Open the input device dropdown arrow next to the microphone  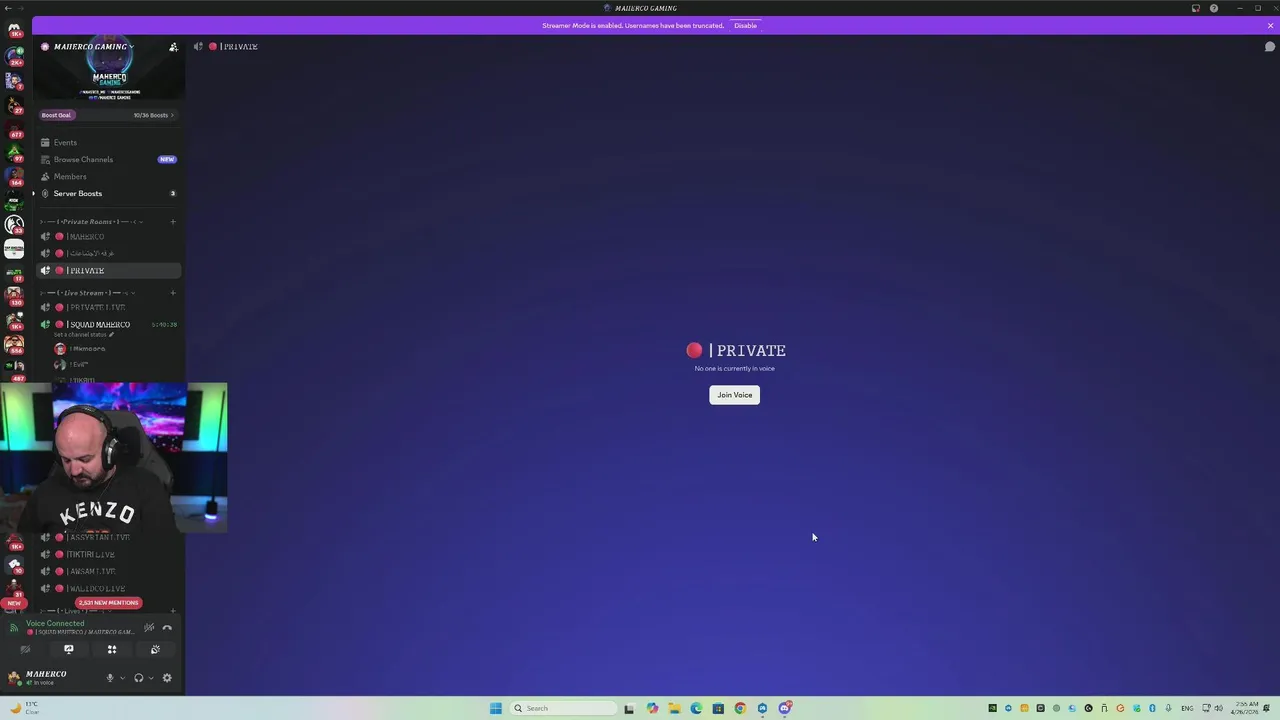pos(123,678)
